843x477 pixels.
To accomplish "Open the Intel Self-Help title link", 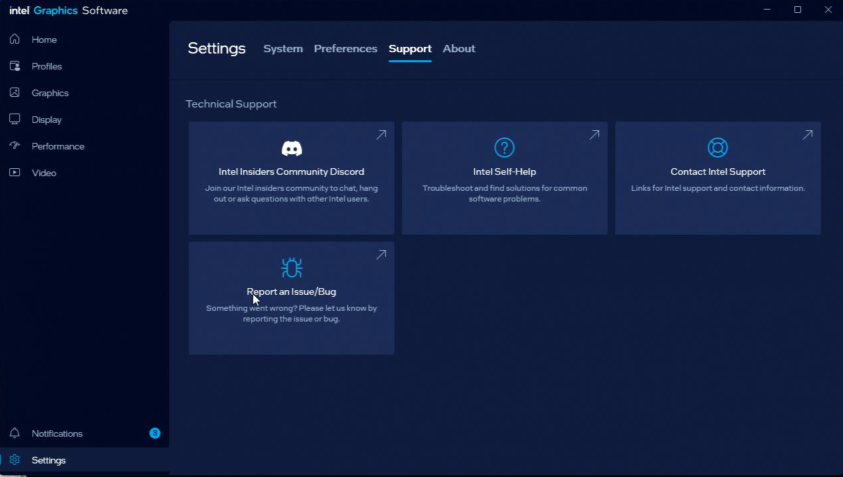I will coord(504,172).
